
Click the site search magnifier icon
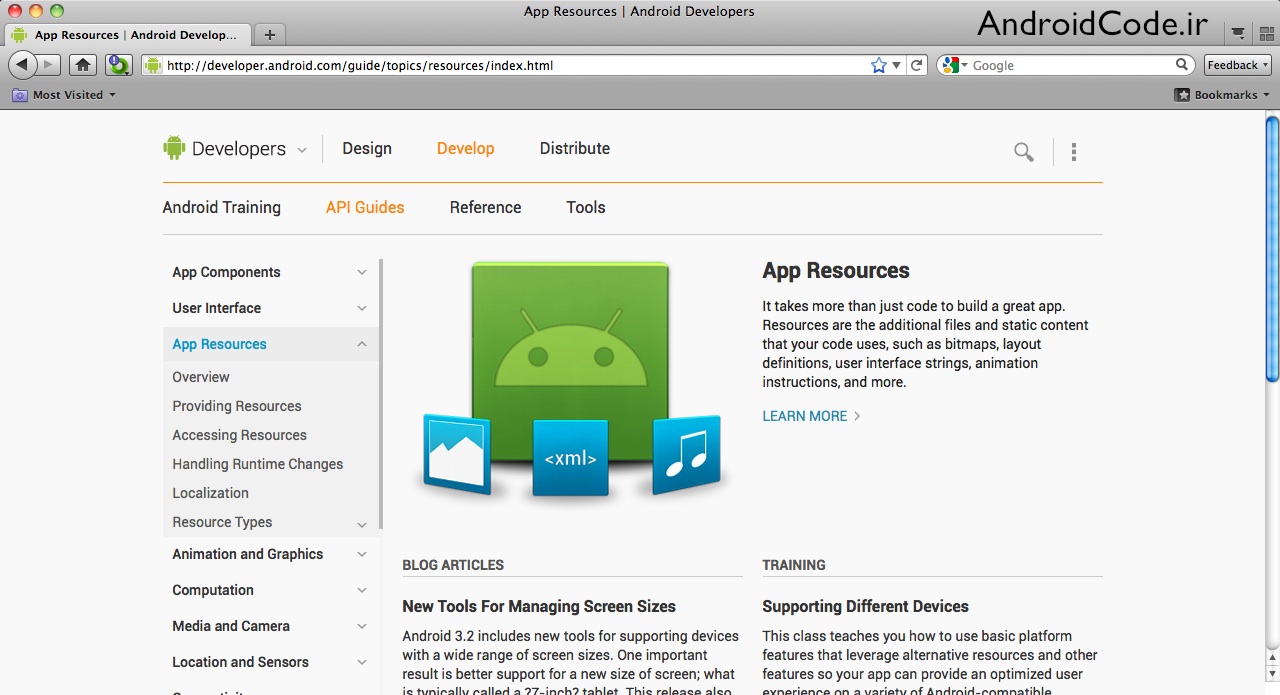click(1023, 152)
